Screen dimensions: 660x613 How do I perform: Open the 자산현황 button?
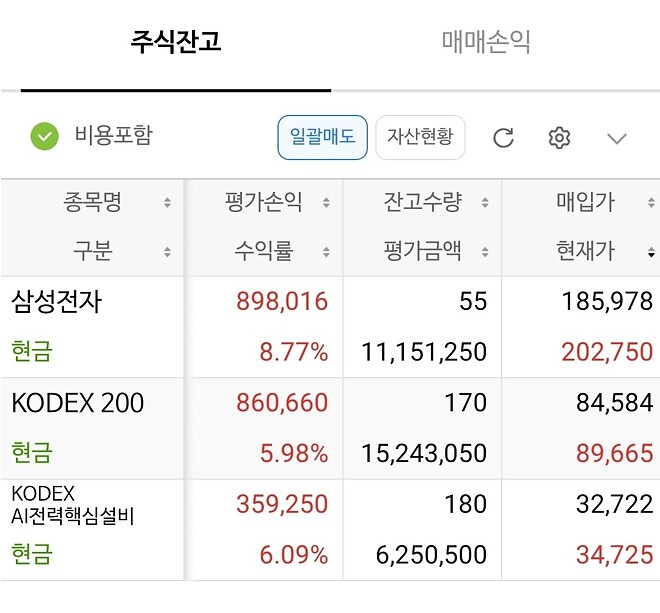(x=420, y=137)
